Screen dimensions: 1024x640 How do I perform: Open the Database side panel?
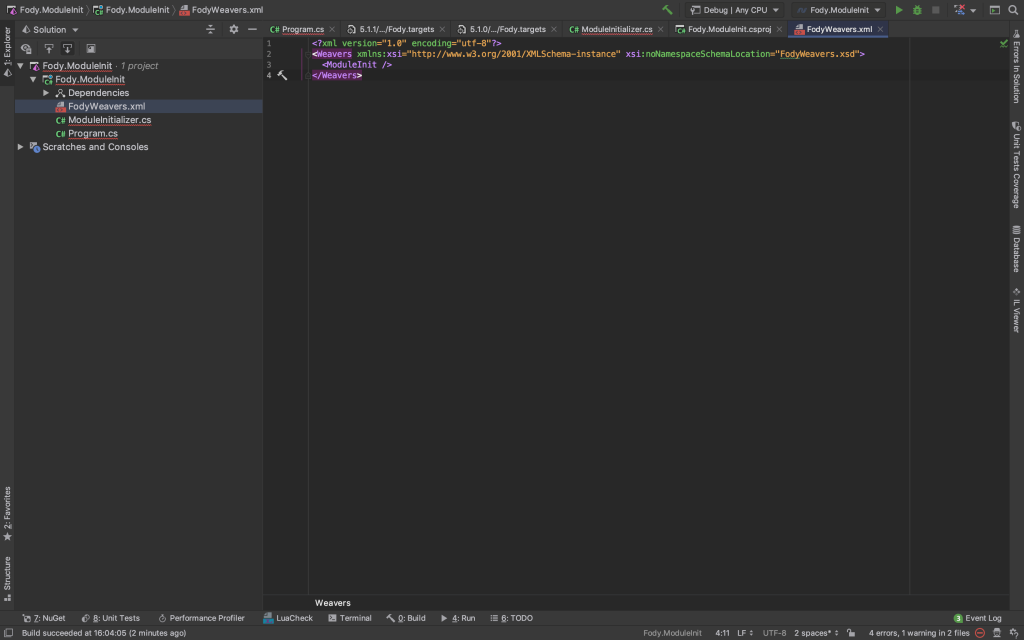point(1016,249)
